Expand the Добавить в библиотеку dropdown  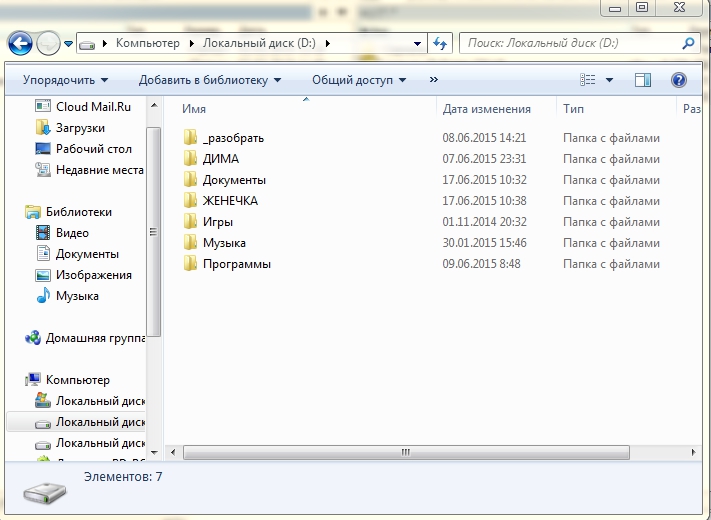[210, 79]
